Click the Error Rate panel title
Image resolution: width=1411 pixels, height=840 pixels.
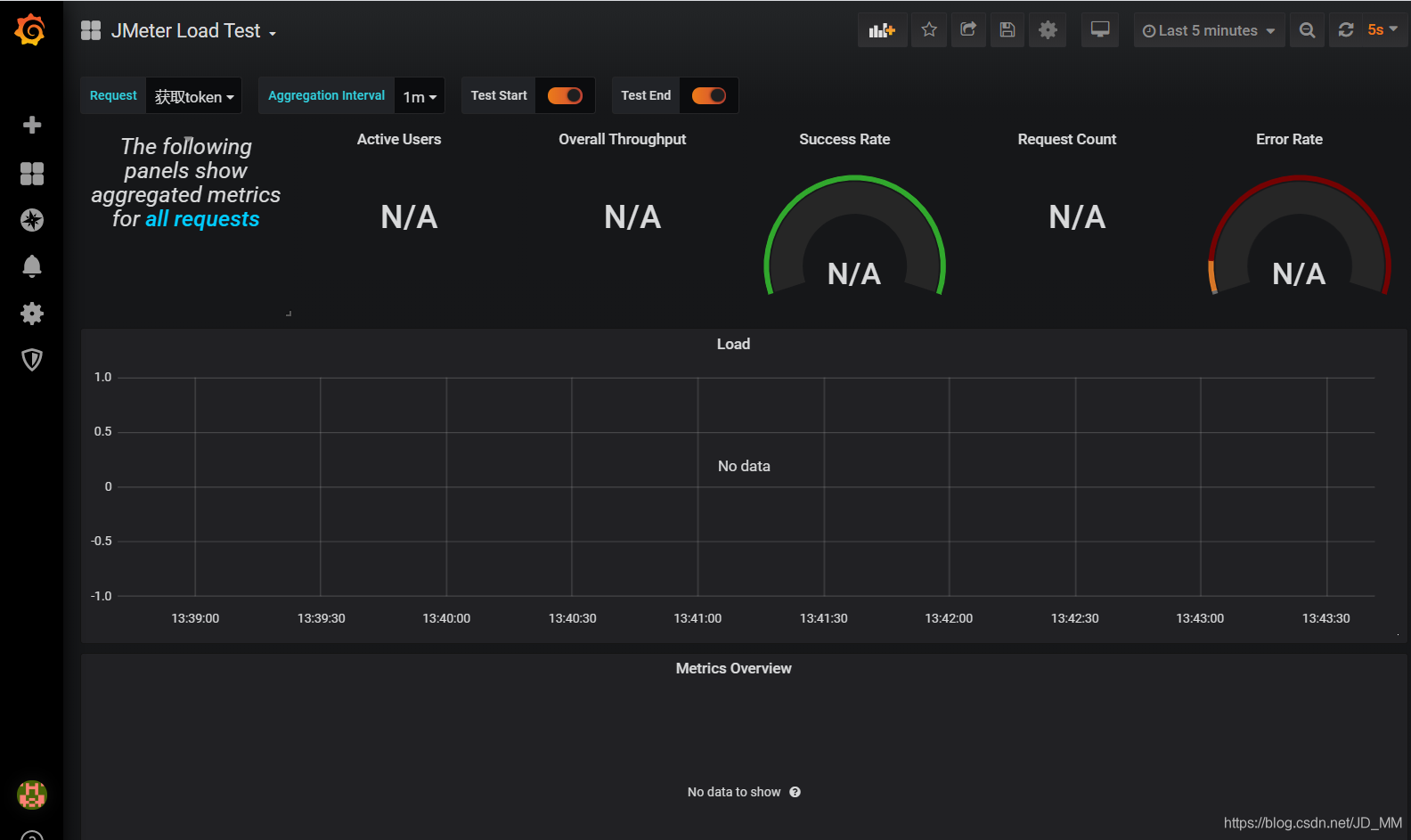click(x=1289, y=139)
